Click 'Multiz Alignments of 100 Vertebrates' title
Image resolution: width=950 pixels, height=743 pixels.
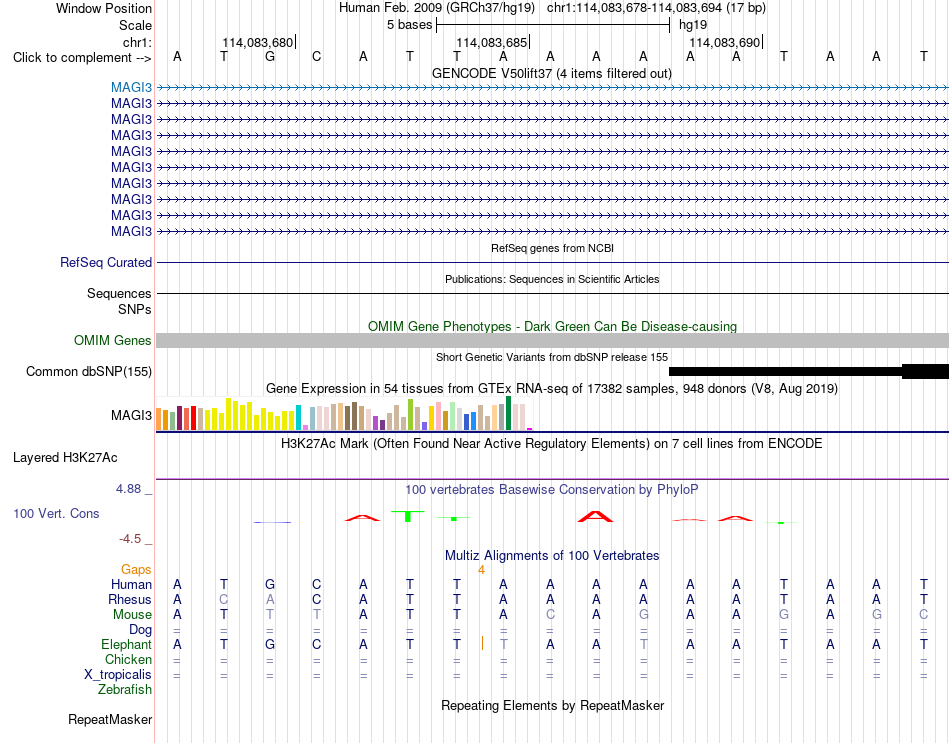(552, 556)
